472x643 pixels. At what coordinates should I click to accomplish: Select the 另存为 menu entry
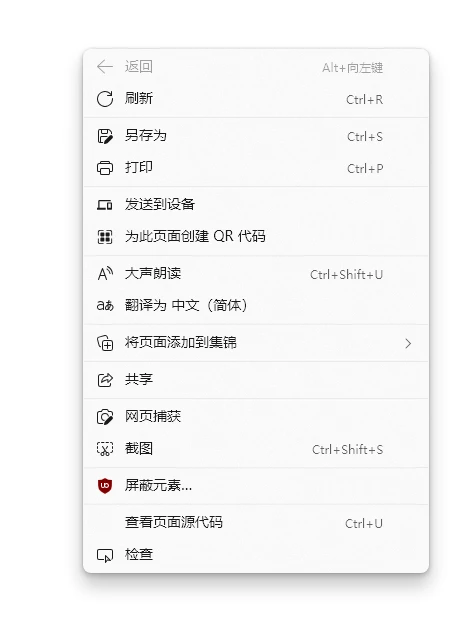[x=256, y=136]
